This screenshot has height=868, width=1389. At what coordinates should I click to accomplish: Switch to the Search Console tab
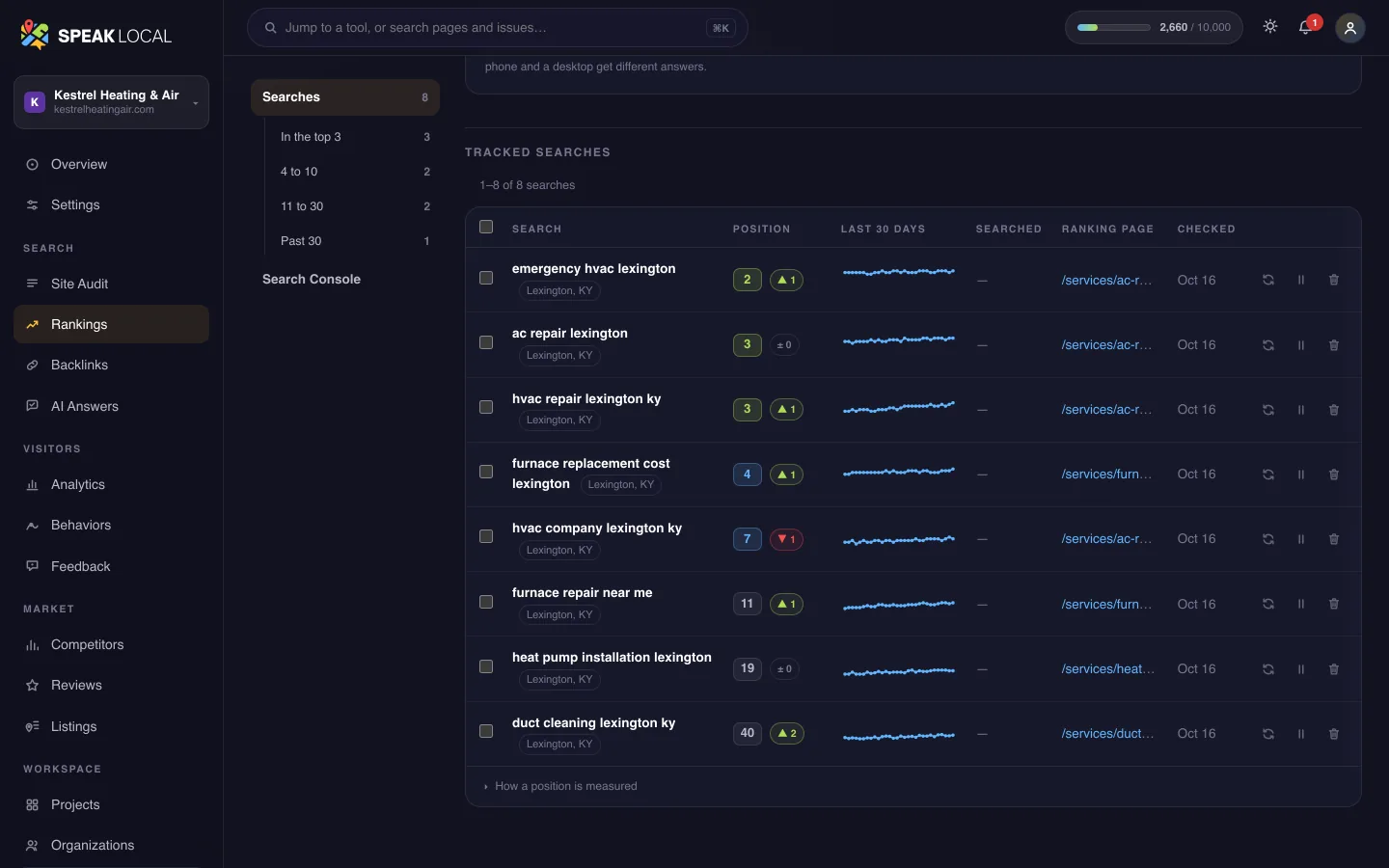pyautogui.click(x=345, y=279)
